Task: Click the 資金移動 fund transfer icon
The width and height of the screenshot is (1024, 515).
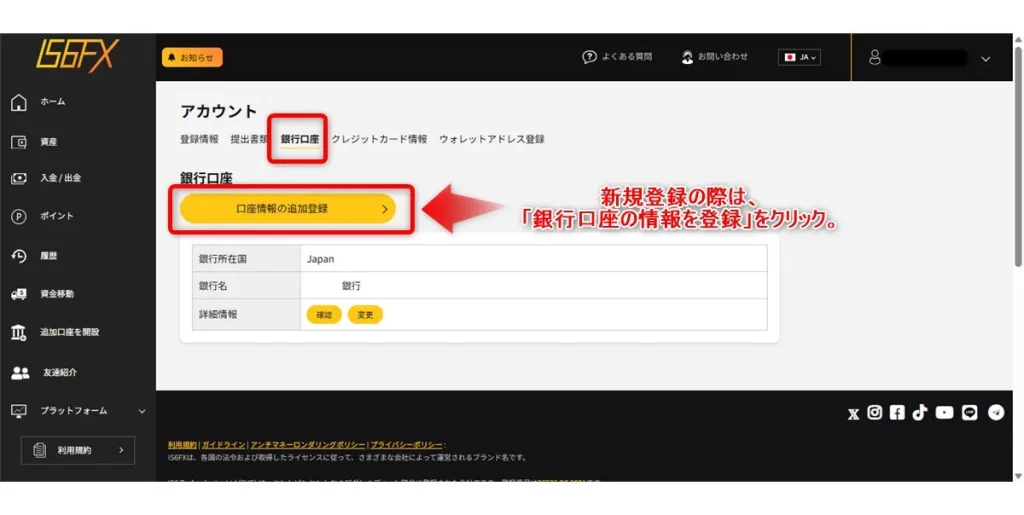Action: (x=19, y=294)
